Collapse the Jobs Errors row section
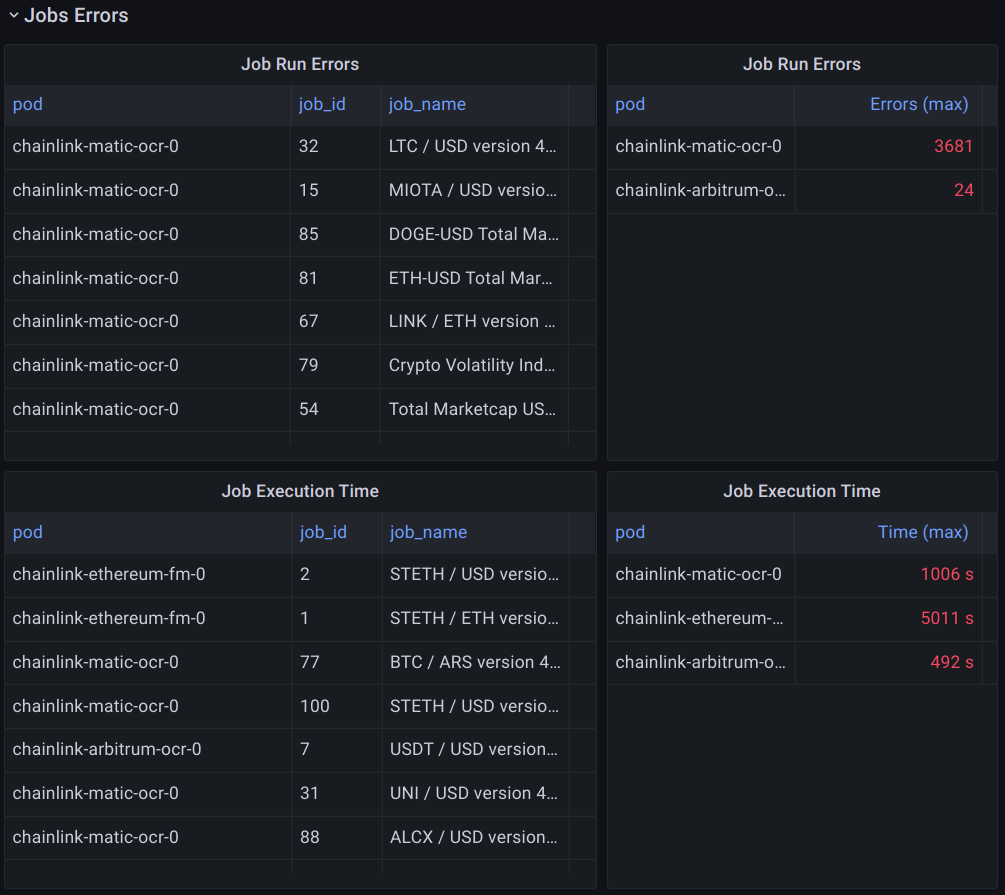 tap(14, 15)
